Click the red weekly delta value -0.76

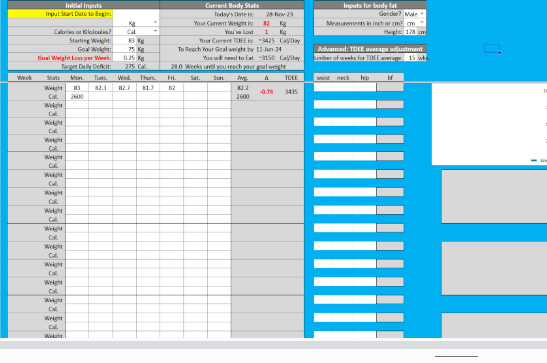(x=266, y=92)
